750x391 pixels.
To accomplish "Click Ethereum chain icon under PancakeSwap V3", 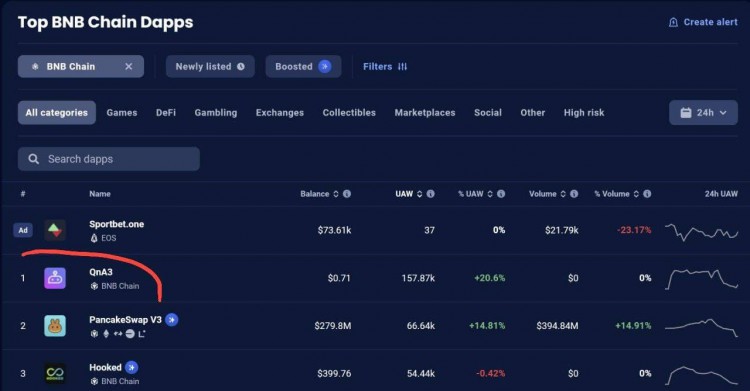I will tap(106, 334).
